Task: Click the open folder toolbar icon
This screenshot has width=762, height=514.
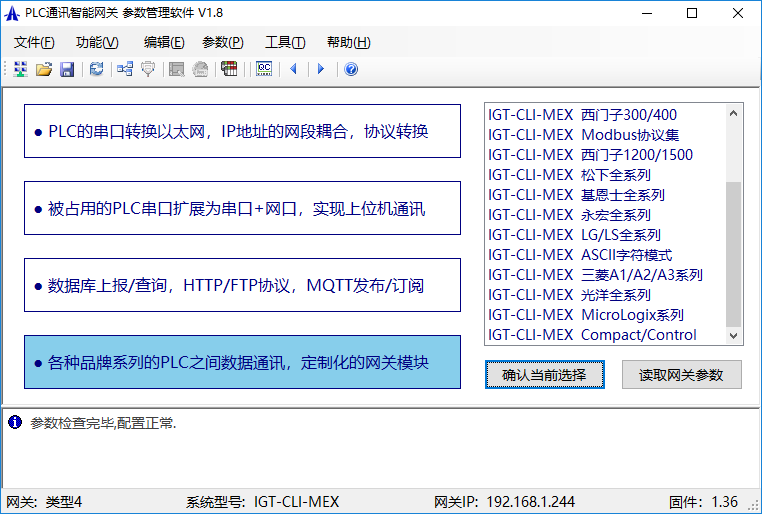Action: click(x=43, y=69)
